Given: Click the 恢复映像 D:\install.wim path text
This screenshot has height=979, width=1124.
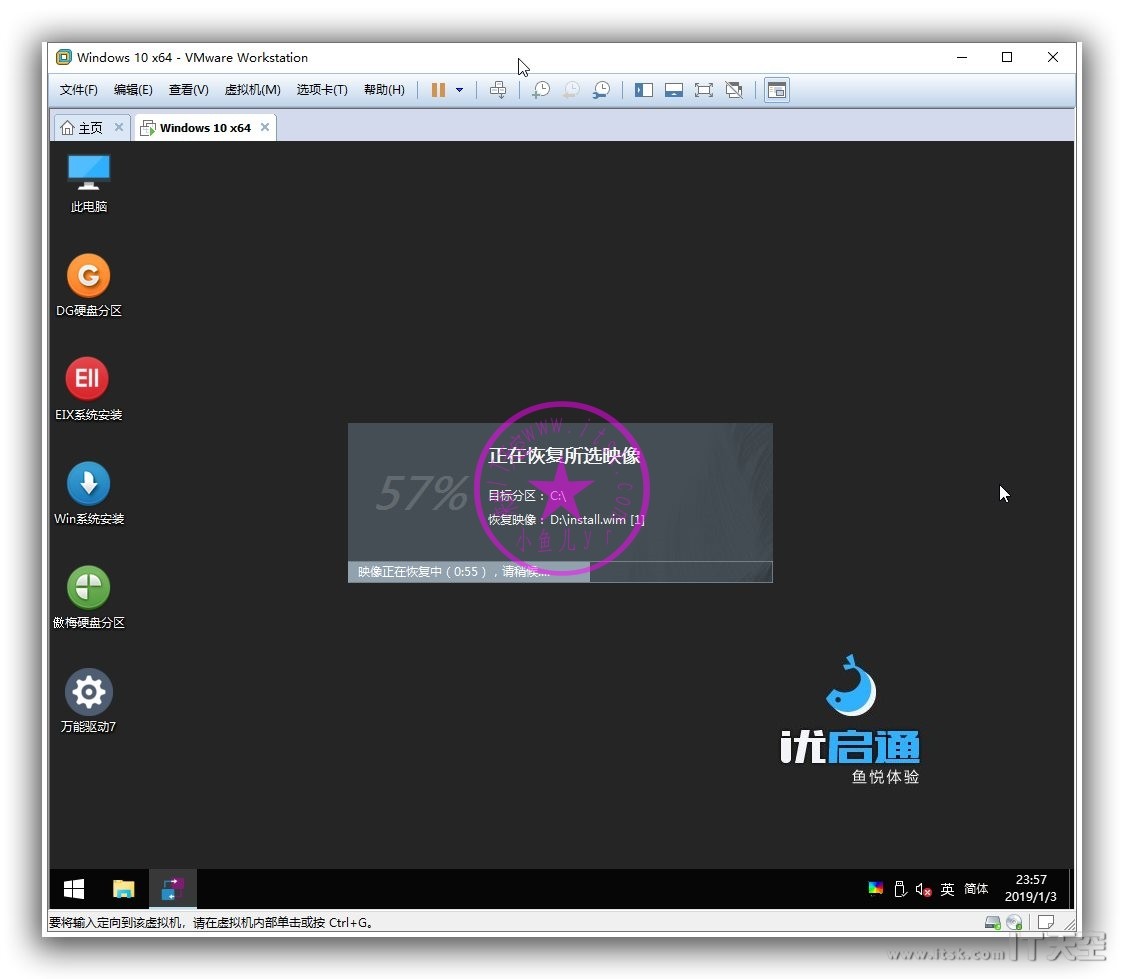Looking at the screenshot, I should [x=566, y=520].
